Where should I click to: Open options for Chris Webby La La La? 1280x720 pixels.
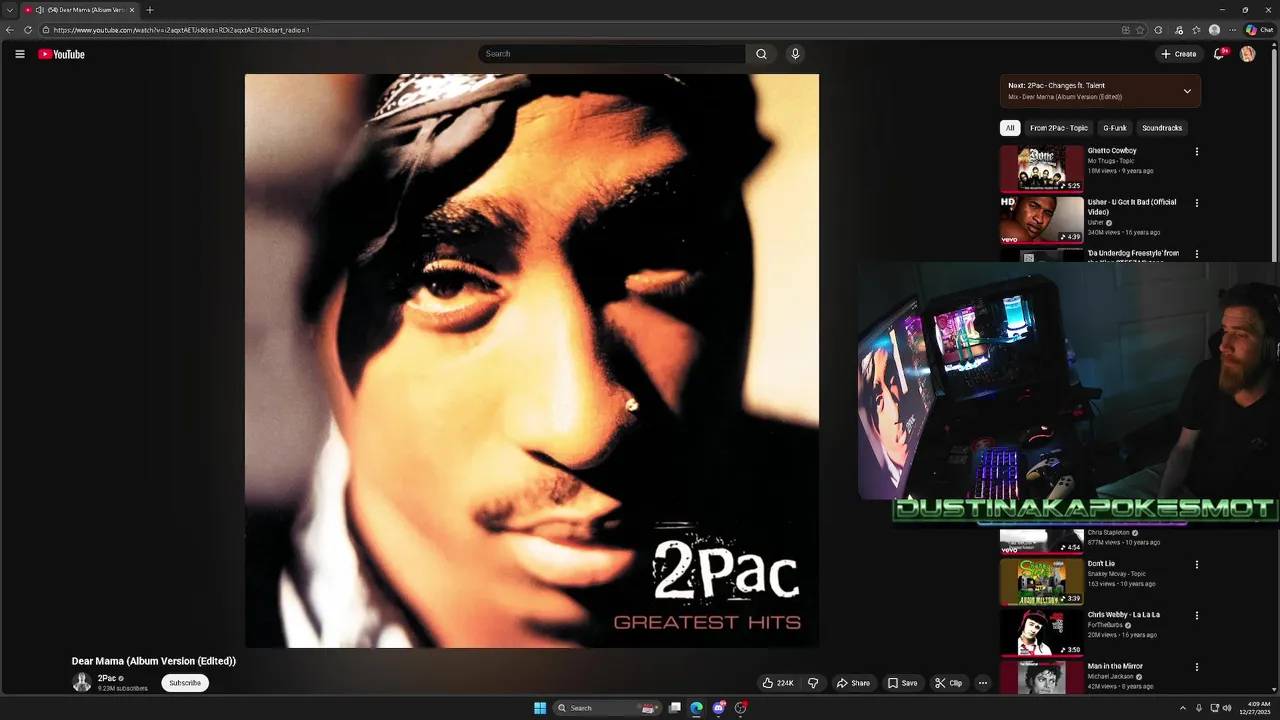(x=1196, y=616)
